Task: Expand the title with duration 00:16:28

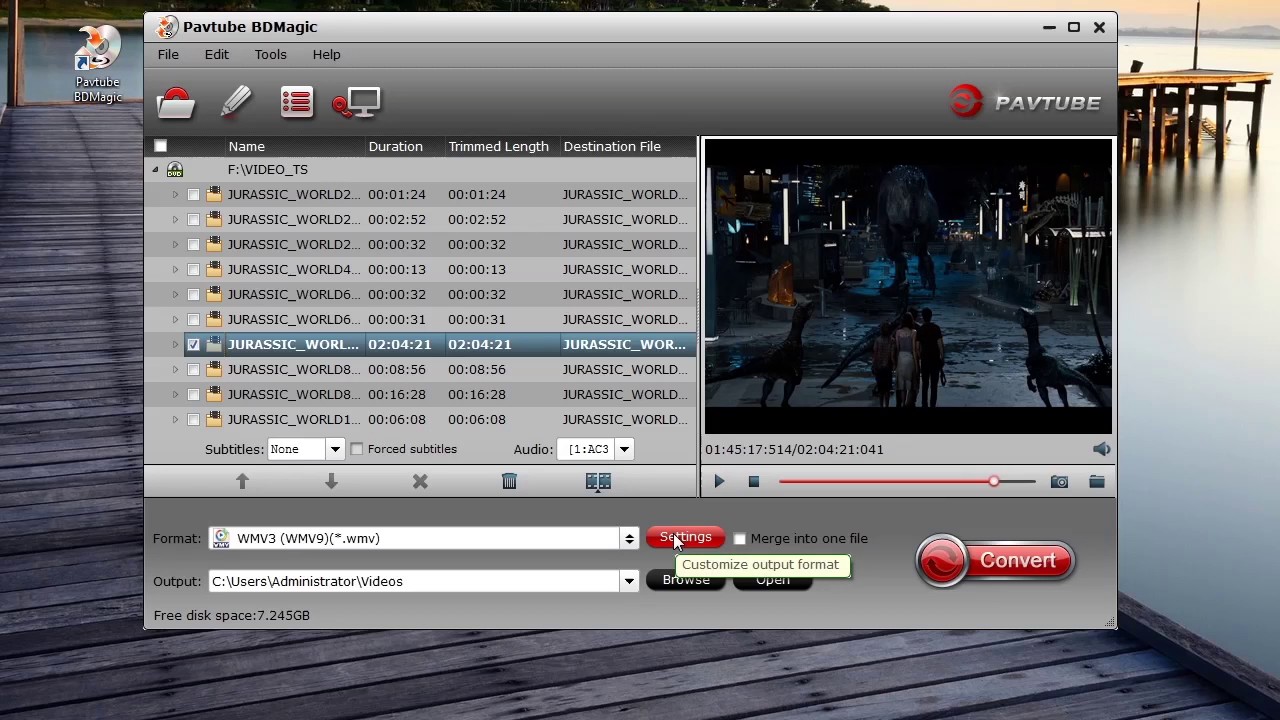Action: point(175,395)
